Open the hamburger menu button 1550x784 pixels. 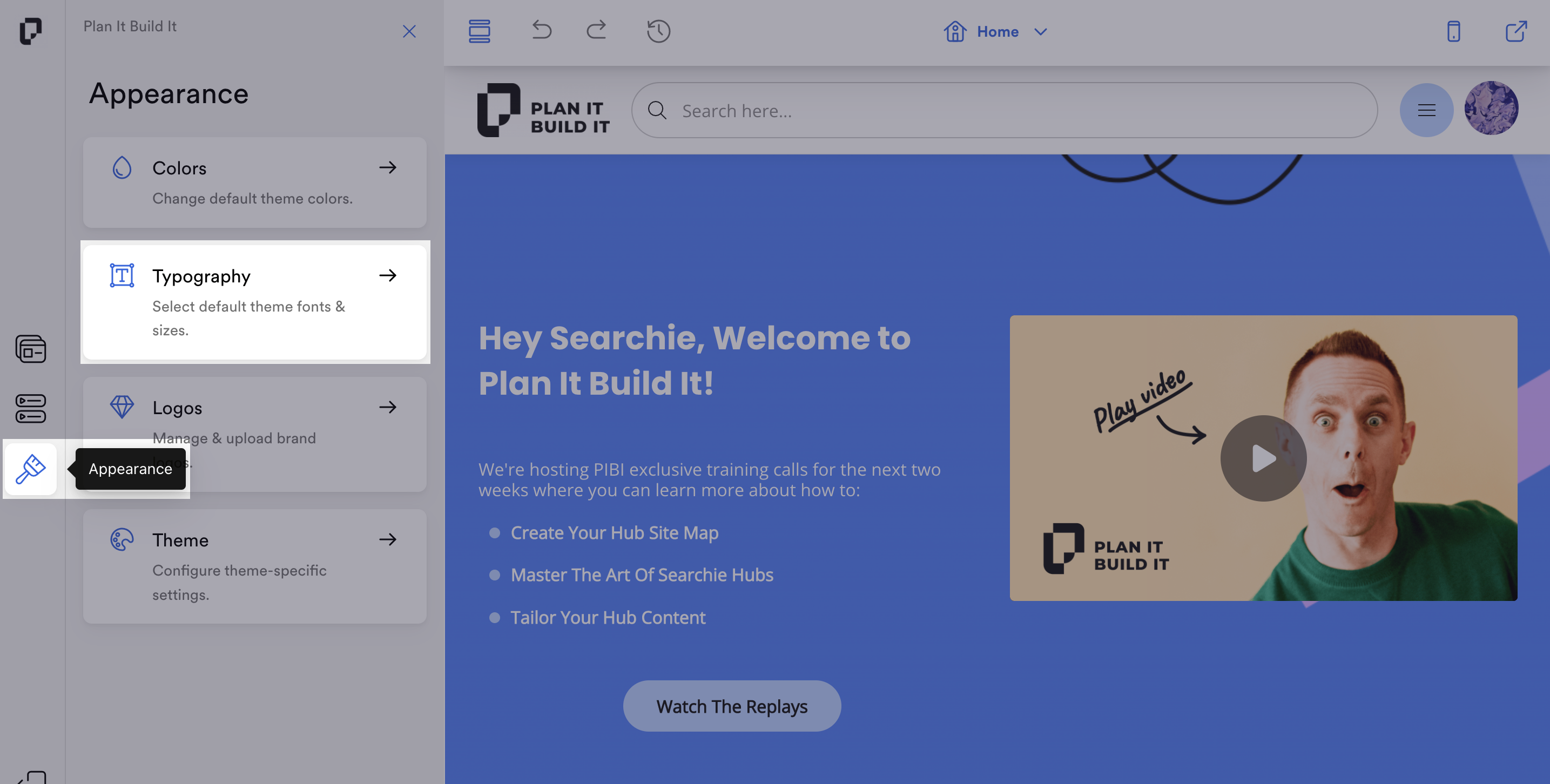tap(1427, 110)
